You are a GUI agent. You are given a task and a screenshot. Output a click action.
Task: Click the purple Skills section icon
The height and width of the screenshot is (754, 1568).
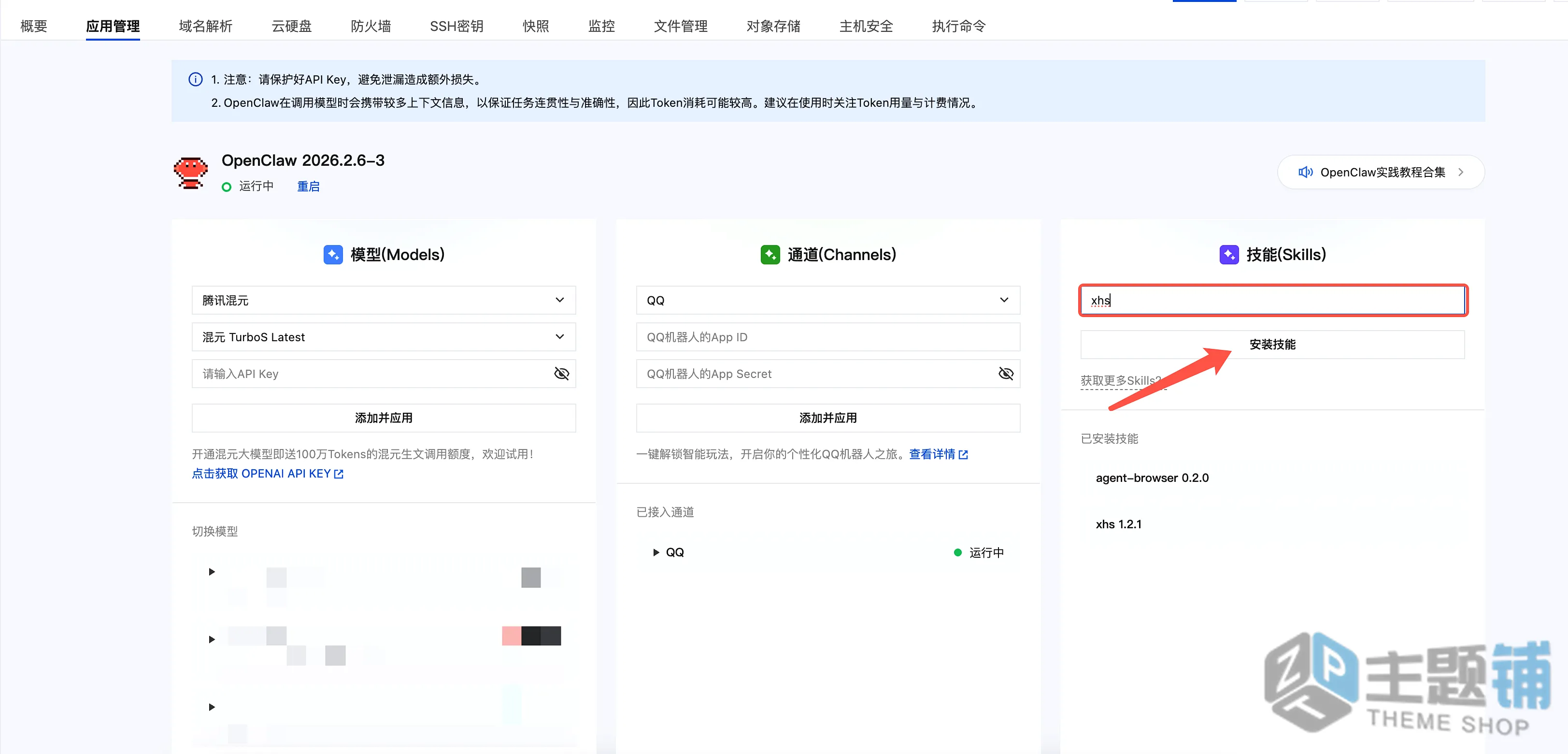tap(1229, 255)
